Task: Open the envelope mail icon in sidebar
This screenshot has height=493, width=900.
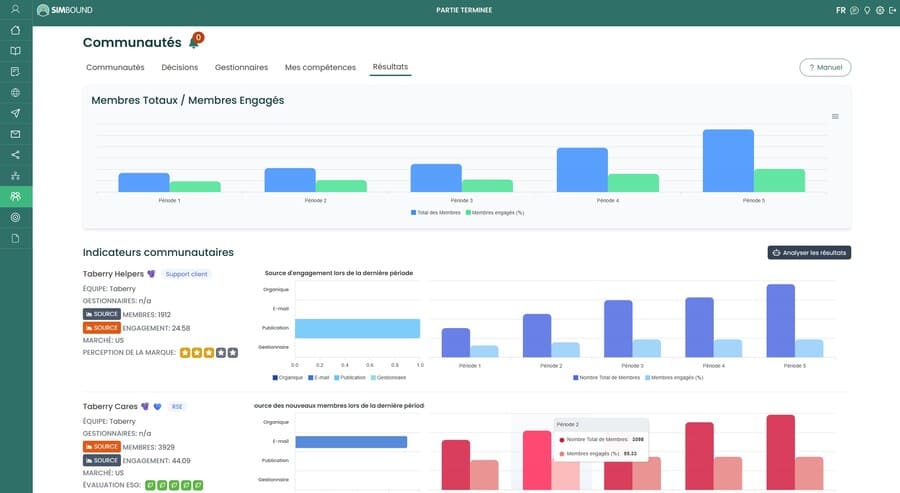Action: [15, 134]
